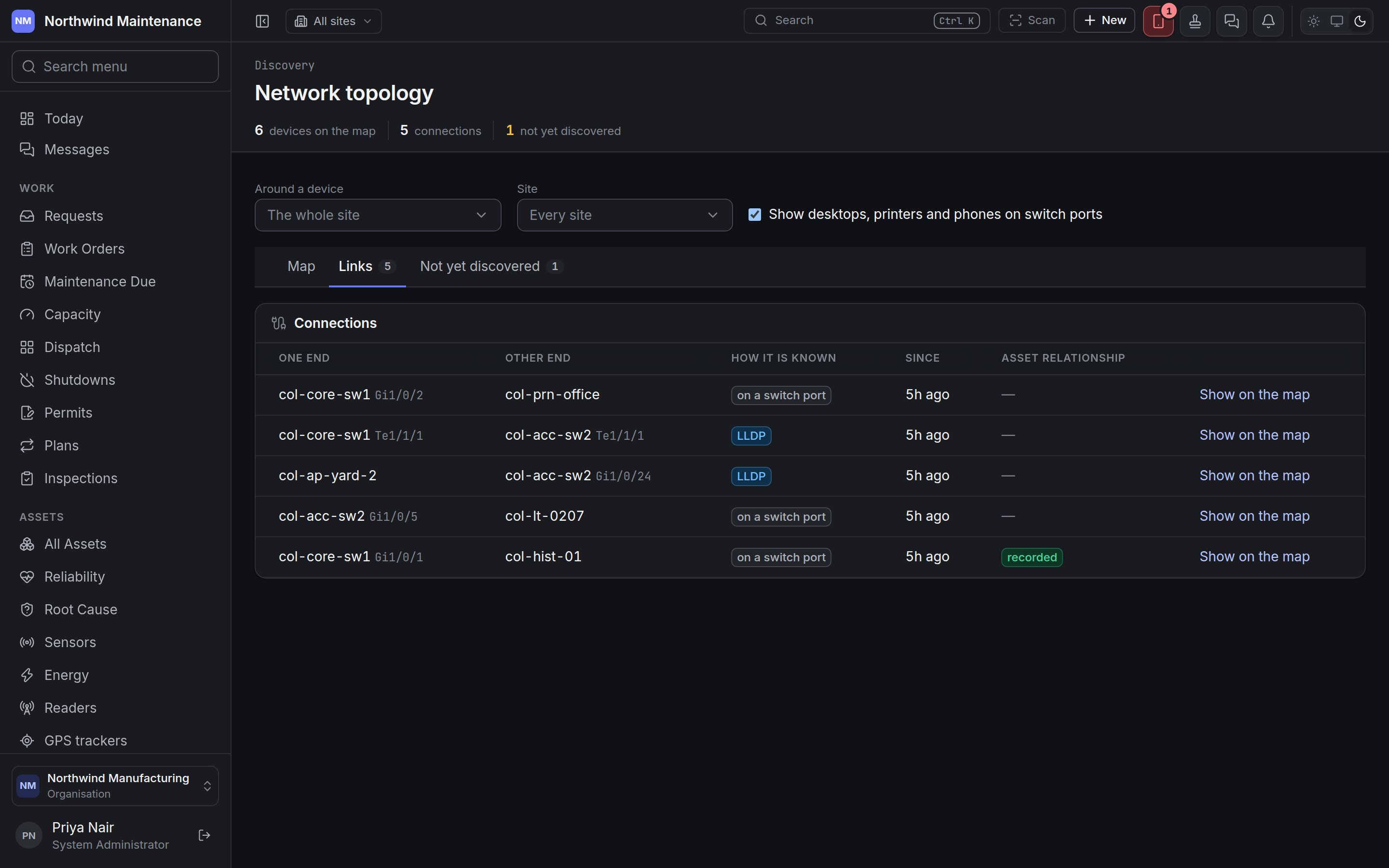
Task: Select system theme monitor icon
Action: click(1337, 21)
